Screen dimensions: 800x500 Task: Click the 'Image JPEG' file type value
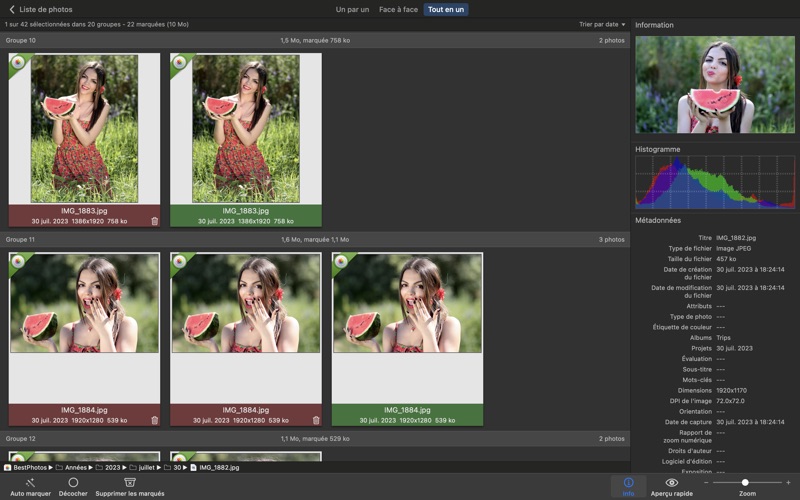click(x=733, y=248)
